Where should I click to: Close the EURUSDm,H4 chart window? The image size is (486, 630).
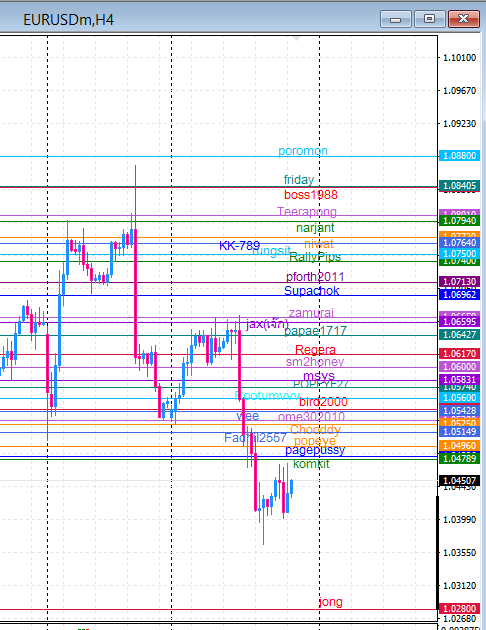click(x=464, y=19)
